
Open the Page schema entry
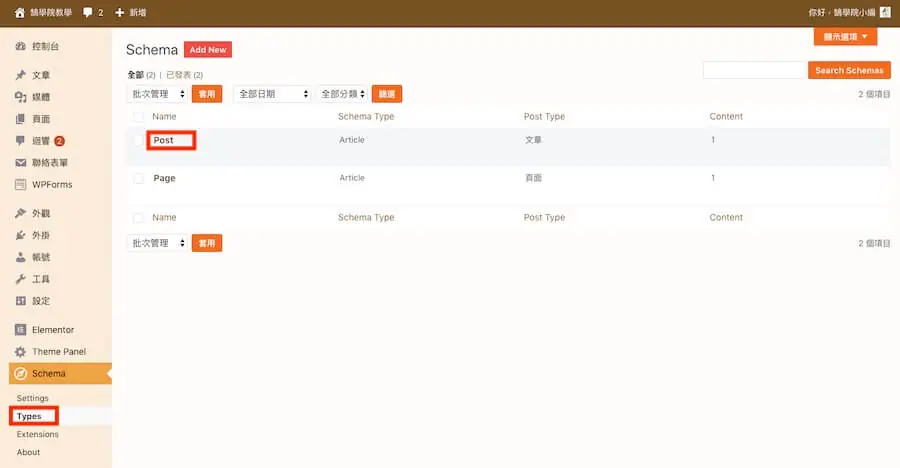(x=164, y=178)
